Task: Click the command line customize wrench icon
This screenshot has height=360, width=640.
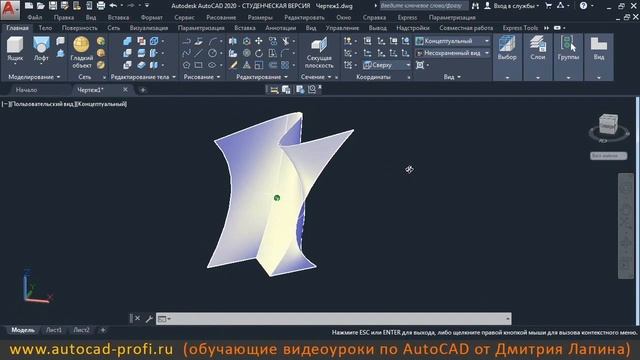Action: [x=149, y=319]
